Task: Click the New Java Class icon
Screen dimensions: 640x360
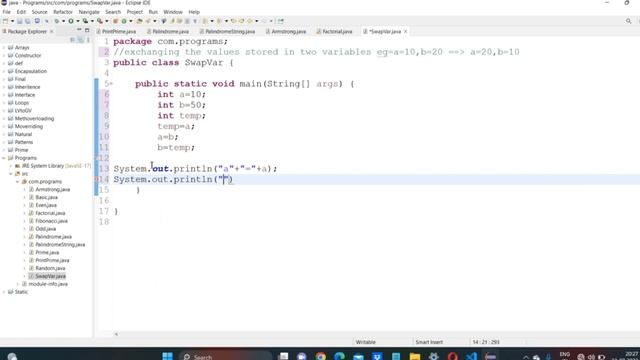Action: pyautogui.click(x=124, y=21)
